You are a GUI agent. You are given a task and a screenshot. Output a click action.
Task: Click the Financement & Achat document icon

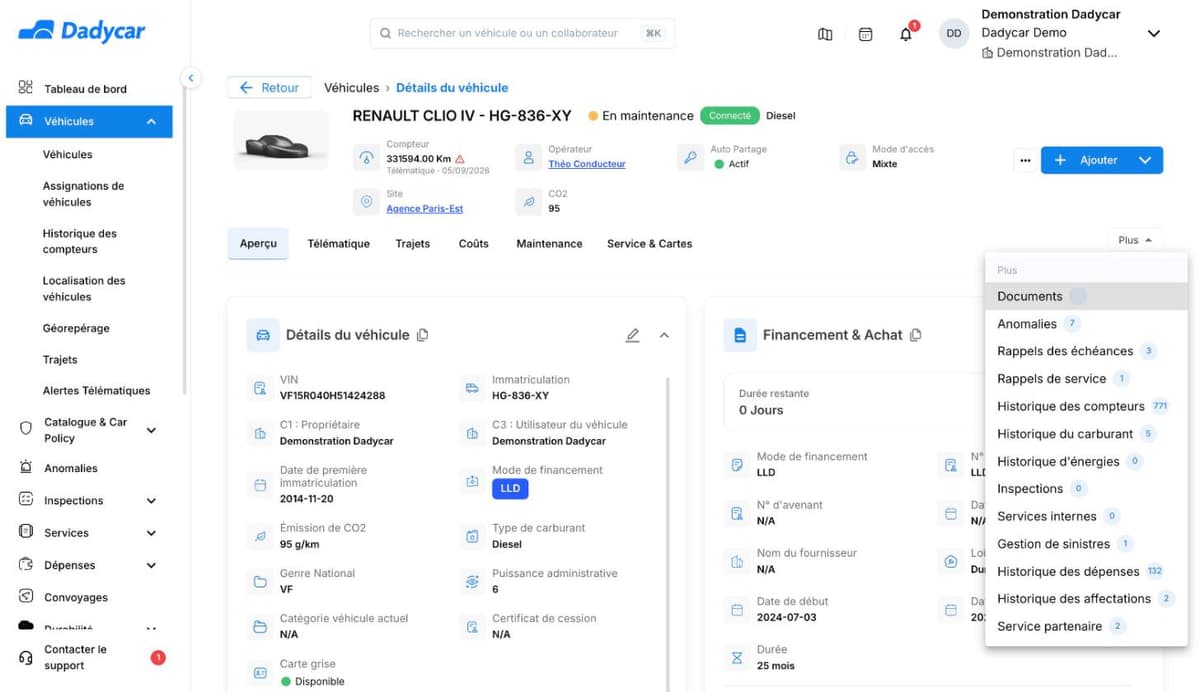click(740, 335)
